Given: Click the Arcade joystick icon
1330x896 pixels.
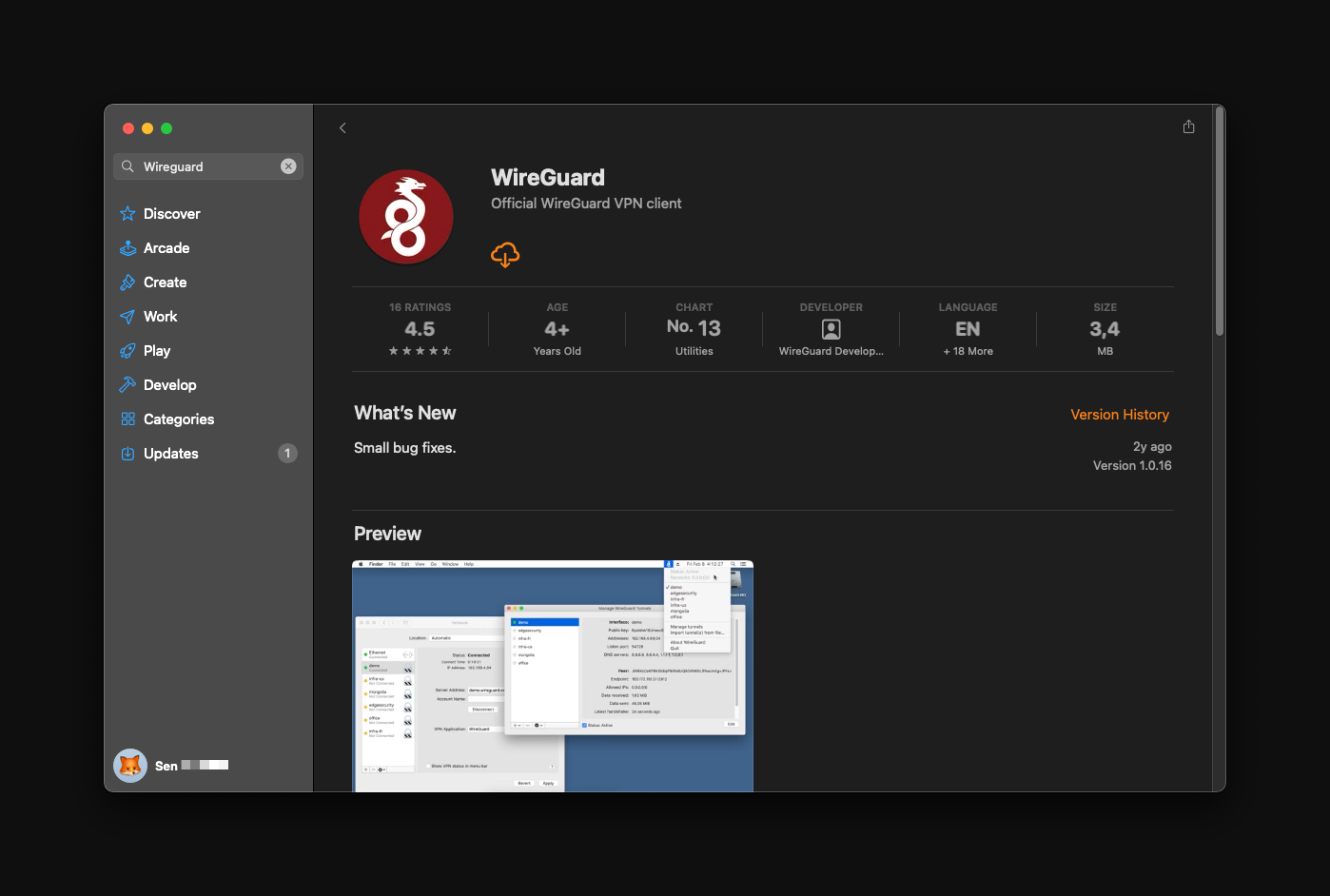Looking at the screenshot, I should pos(127,248).
